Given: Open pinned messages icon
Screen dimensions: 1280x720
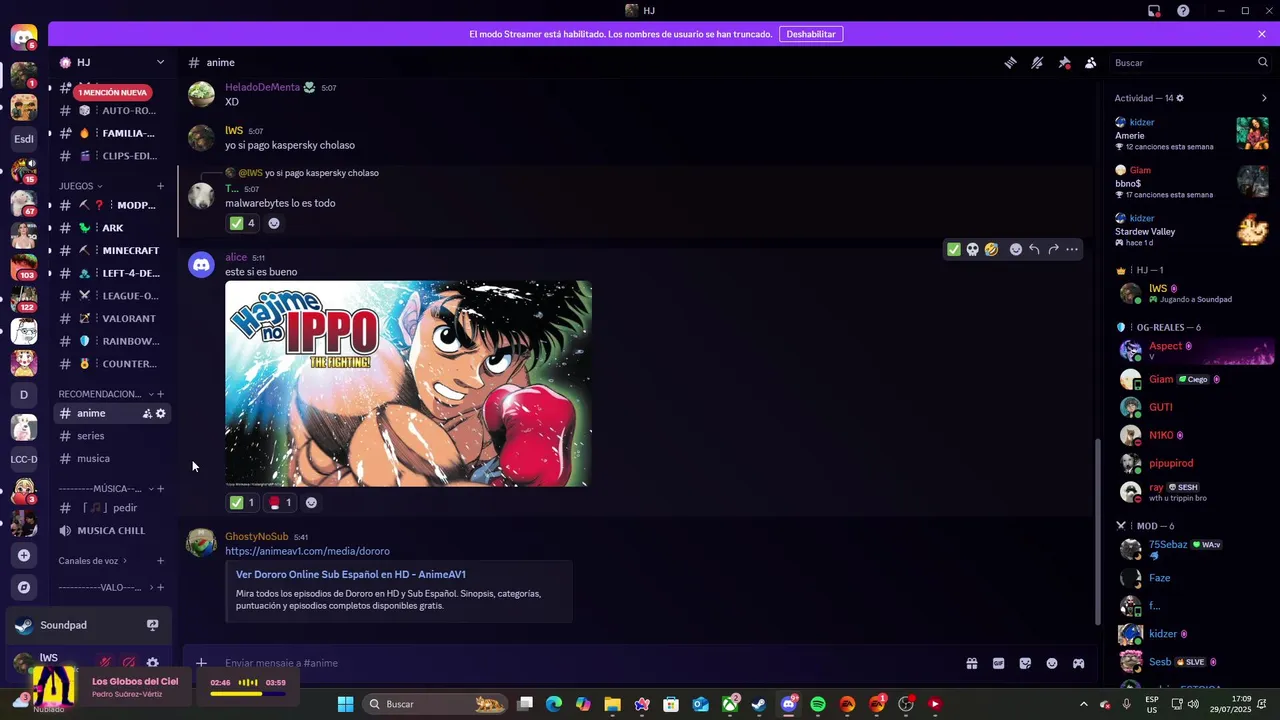Looking at the screenshot, I should pos(1064,62).
